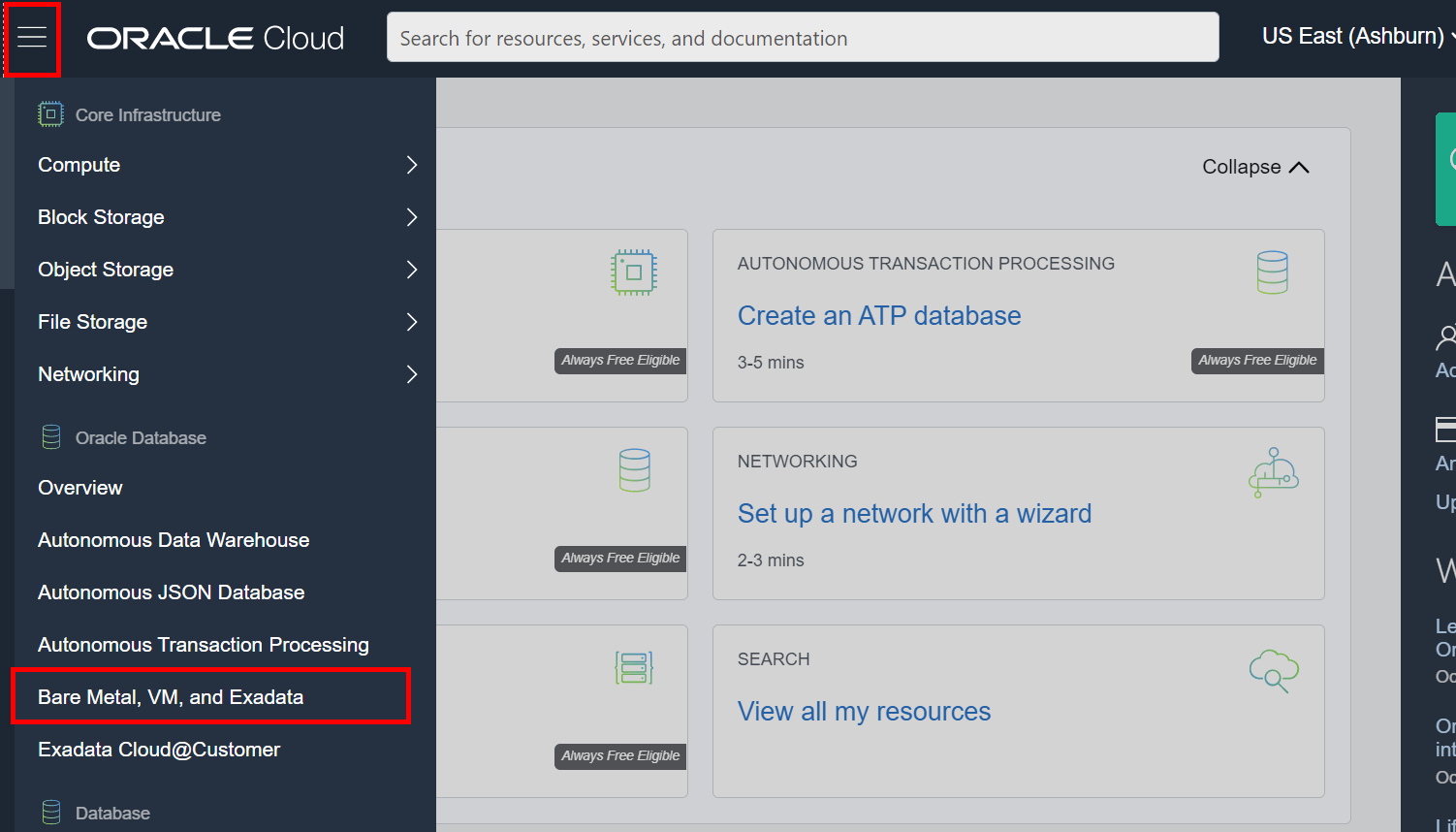The width and height of the screenshot is (1456, 832).
Task: Click the compute chip icon on card
Action: 634,272
